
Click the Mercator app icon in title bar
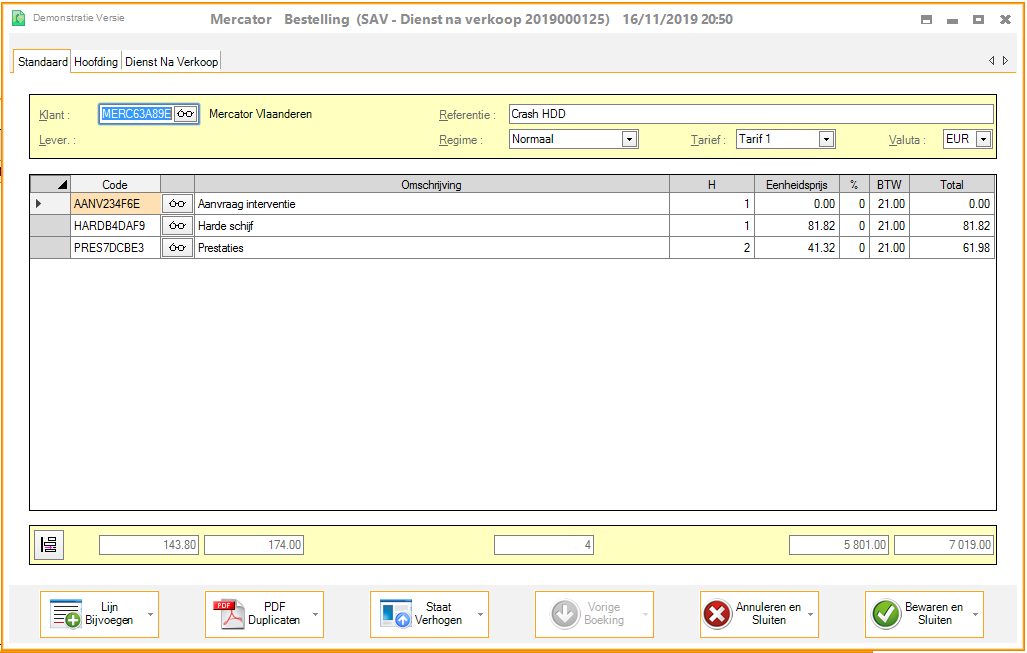click(x=18, y=19)
